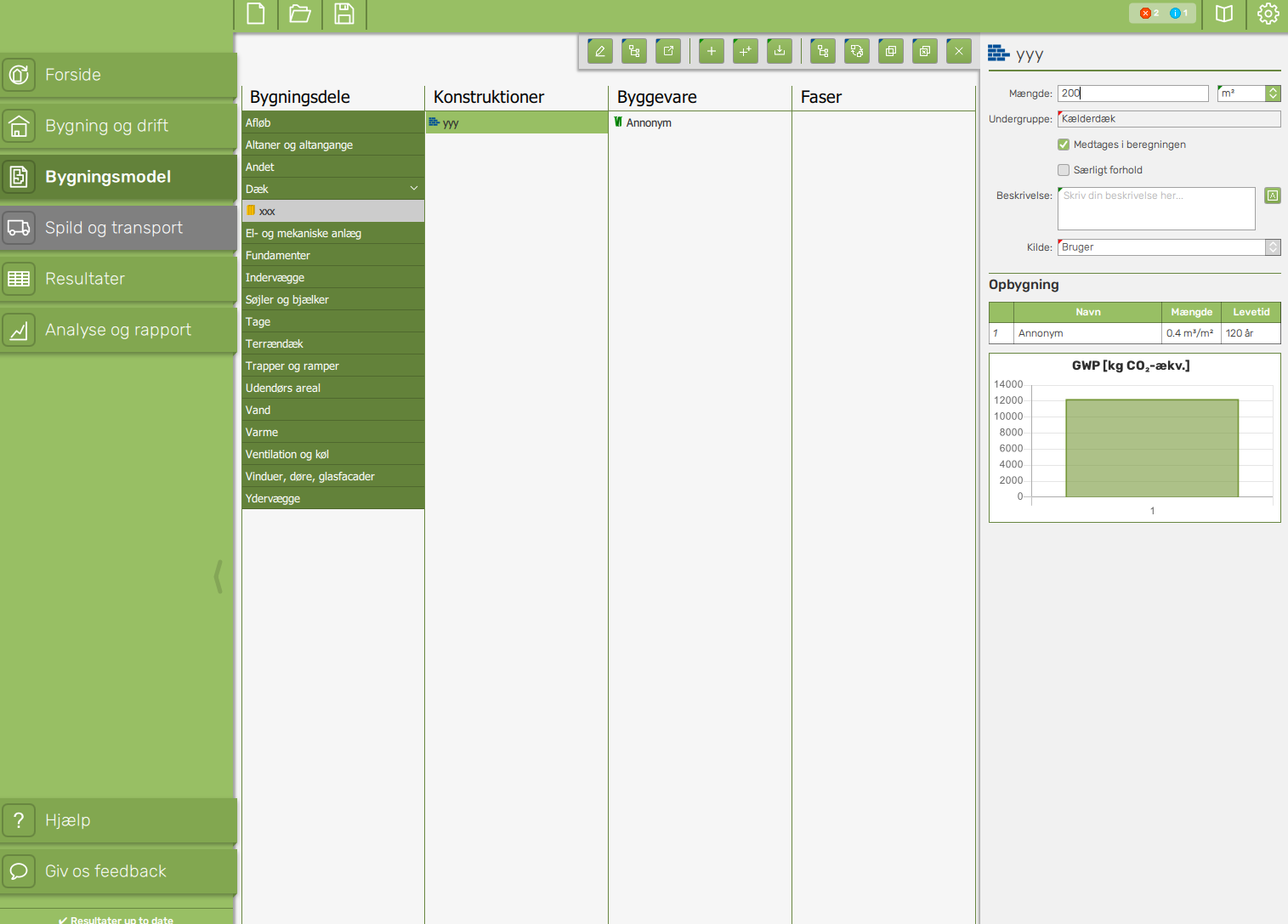
Task: Click the save floppy disk icon
Action: click(344, 14)
